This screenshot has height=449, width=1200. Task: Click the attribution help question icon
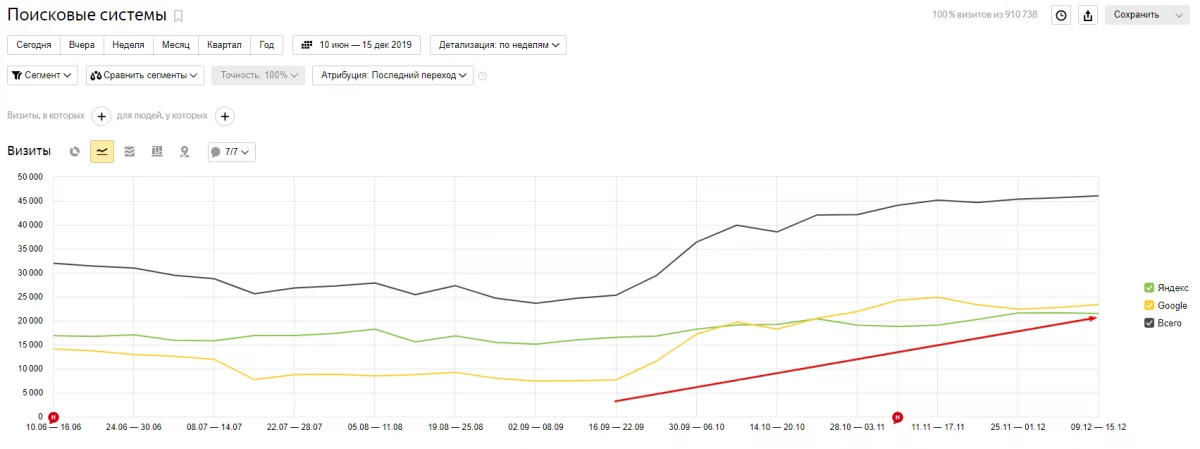483,76
